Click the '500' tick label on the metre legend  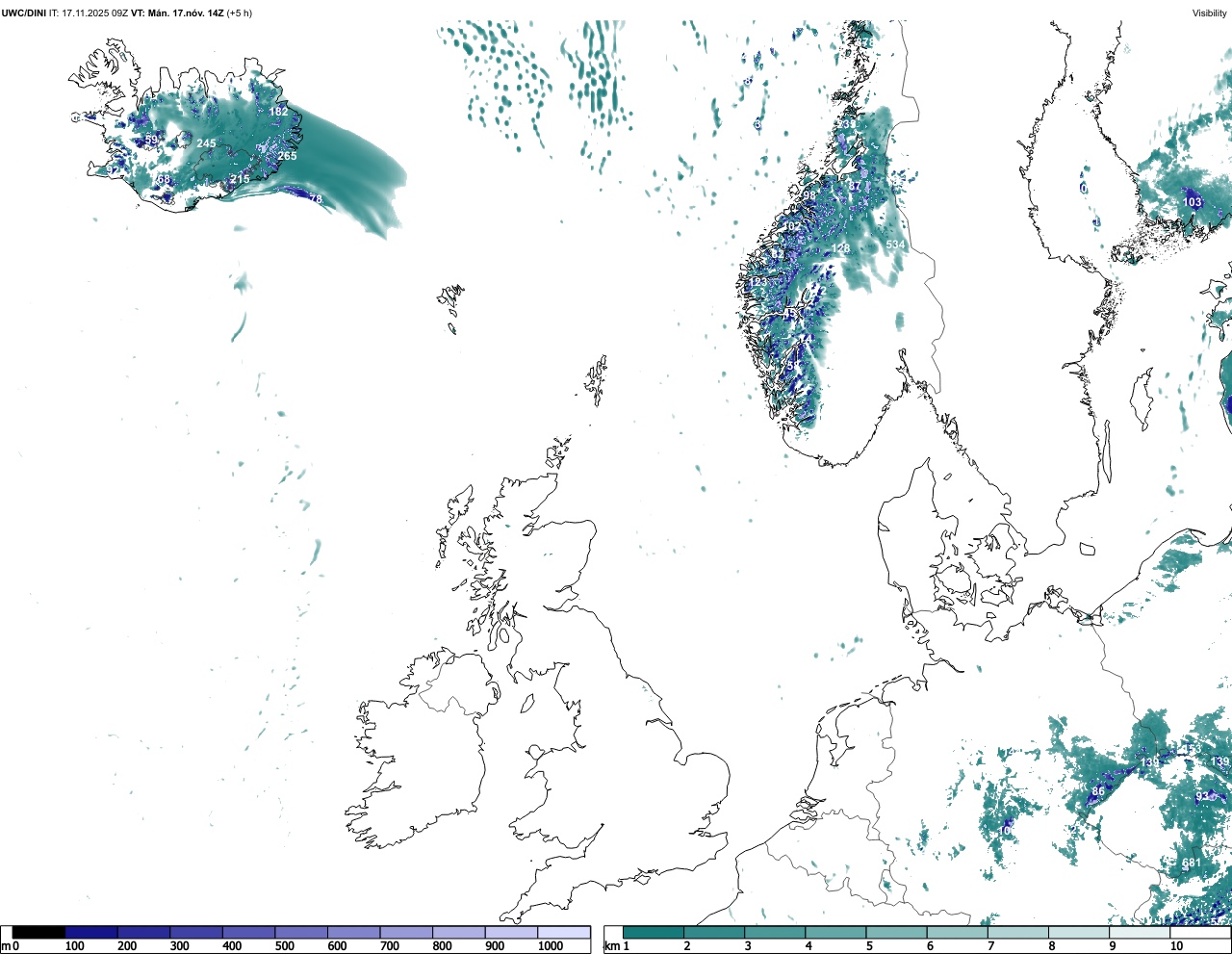point(284,946)
